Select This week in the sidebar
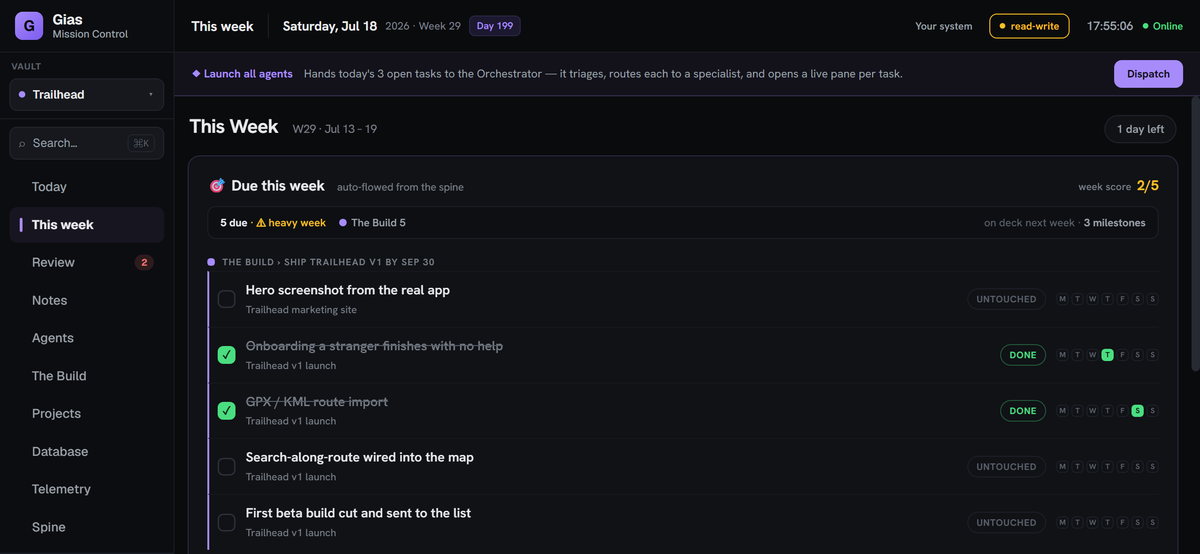This screenshot has height=554, width=1200. [x=87, y=225]
